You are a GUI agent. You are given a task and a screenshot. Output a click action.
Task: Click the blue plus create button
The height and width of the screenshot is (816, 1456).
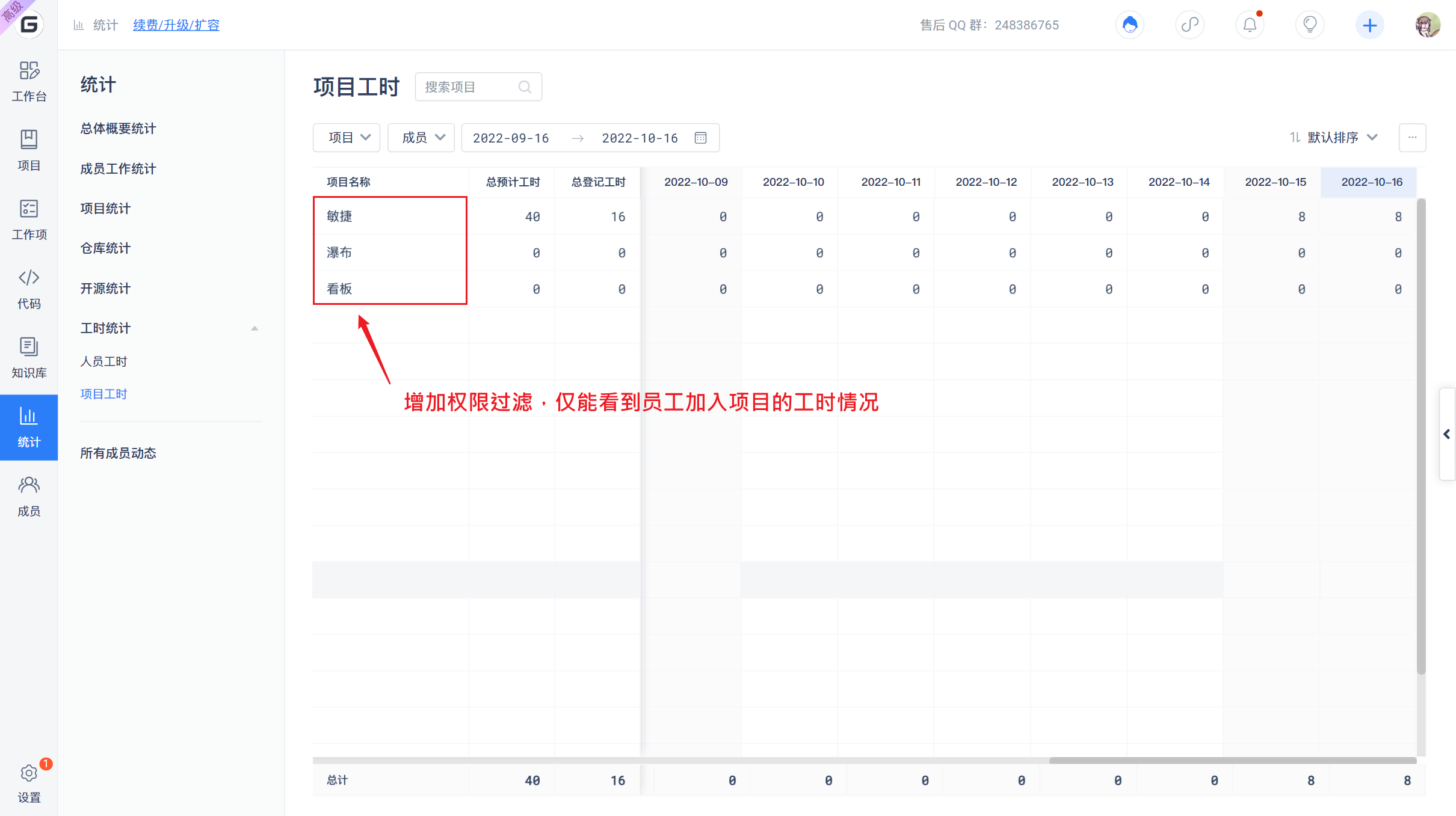pos(1370,25)
